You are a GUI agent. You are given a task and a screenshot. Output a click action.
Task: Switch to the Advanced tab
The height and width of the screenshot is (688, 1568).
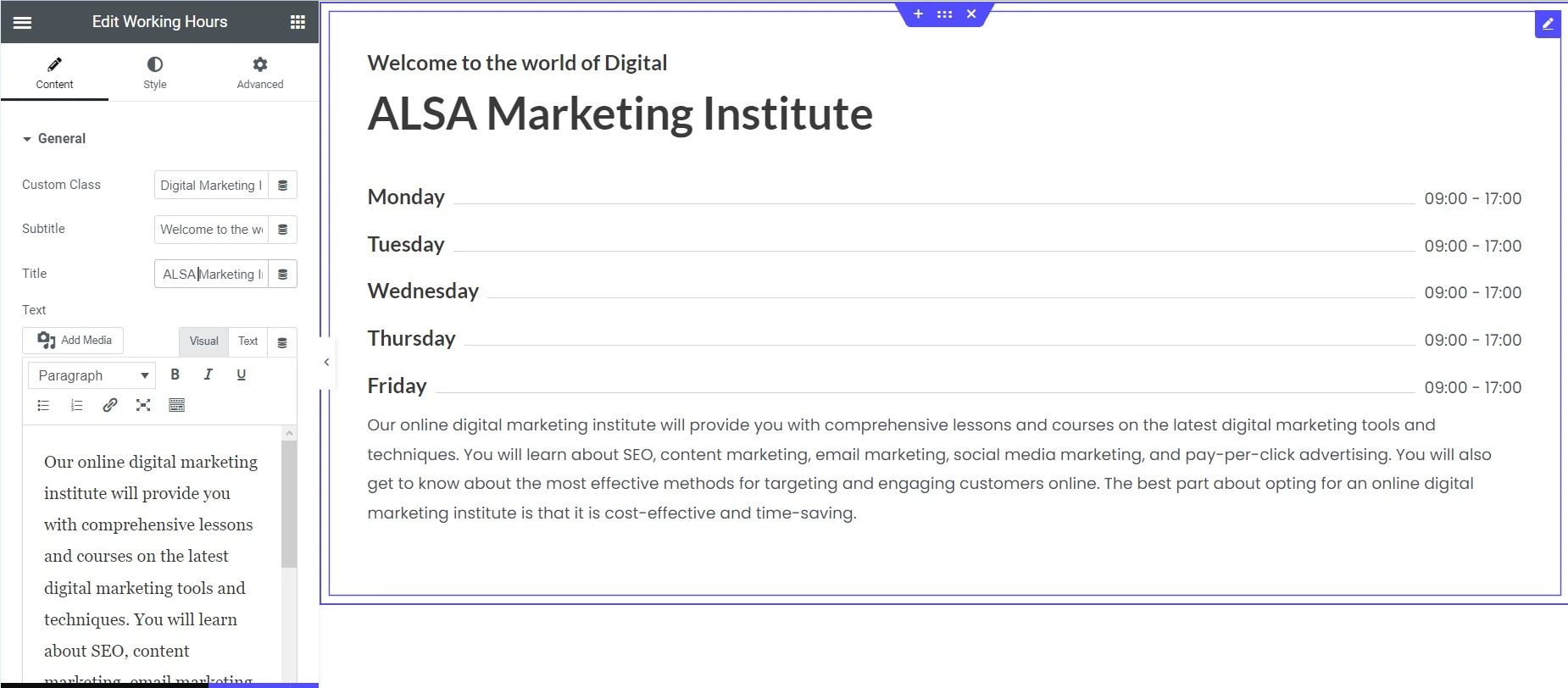coord(260,73)
